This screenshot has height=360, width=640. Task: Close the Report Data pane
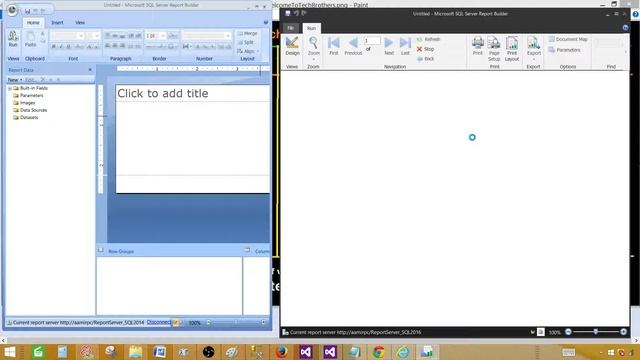click(x=90, y=70)
